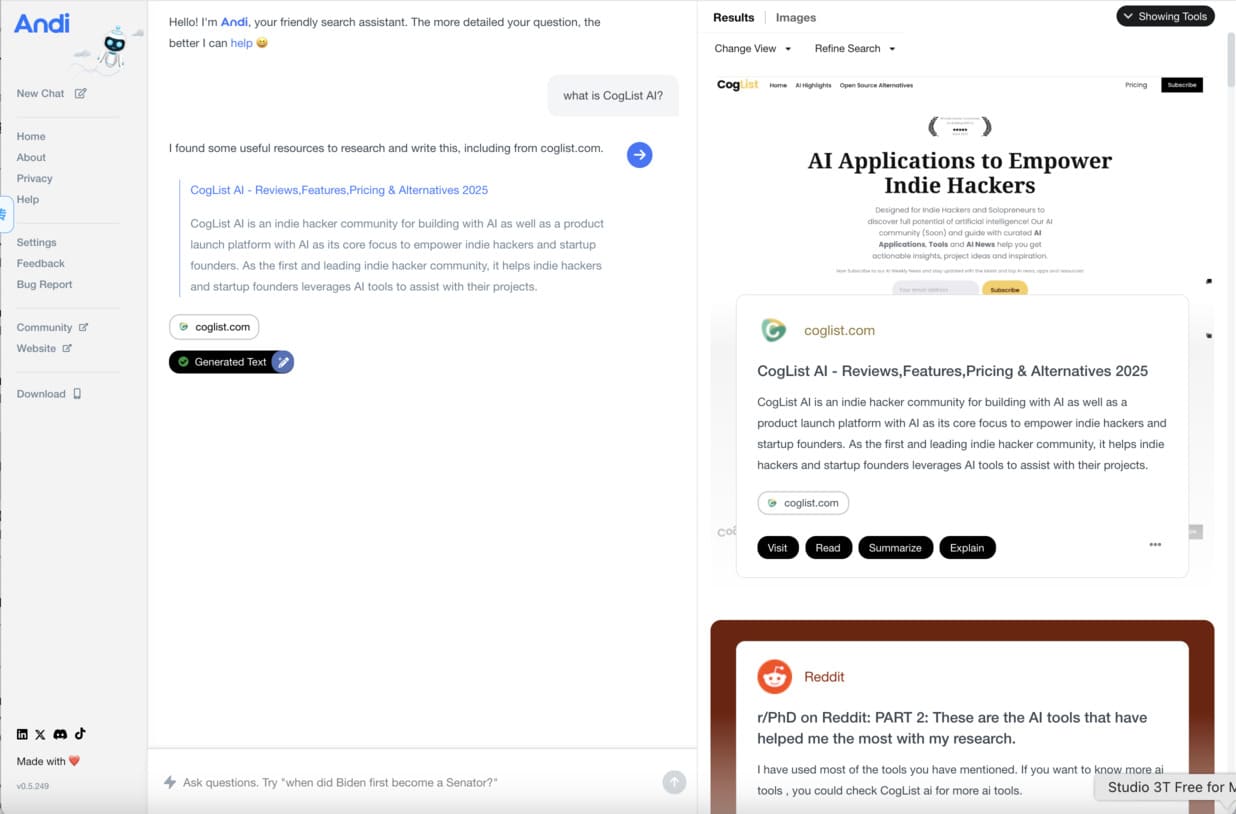1236x814 pixels.
Task: Go to Home in sidebar
Action: pyautogui.click(x=31, y=136)
